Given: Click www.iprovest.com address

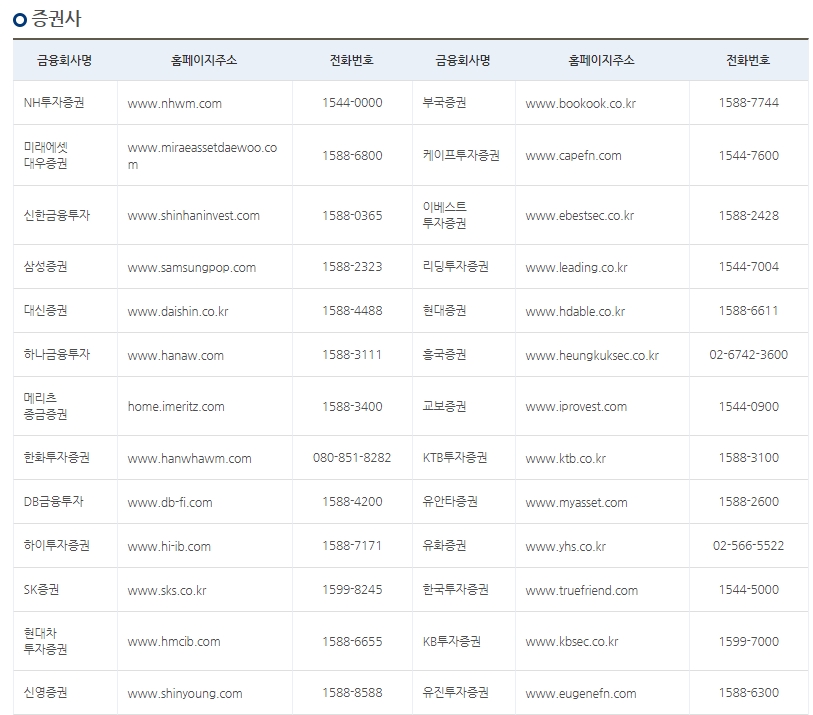Looking at the screenshot, I should [577, 406].
